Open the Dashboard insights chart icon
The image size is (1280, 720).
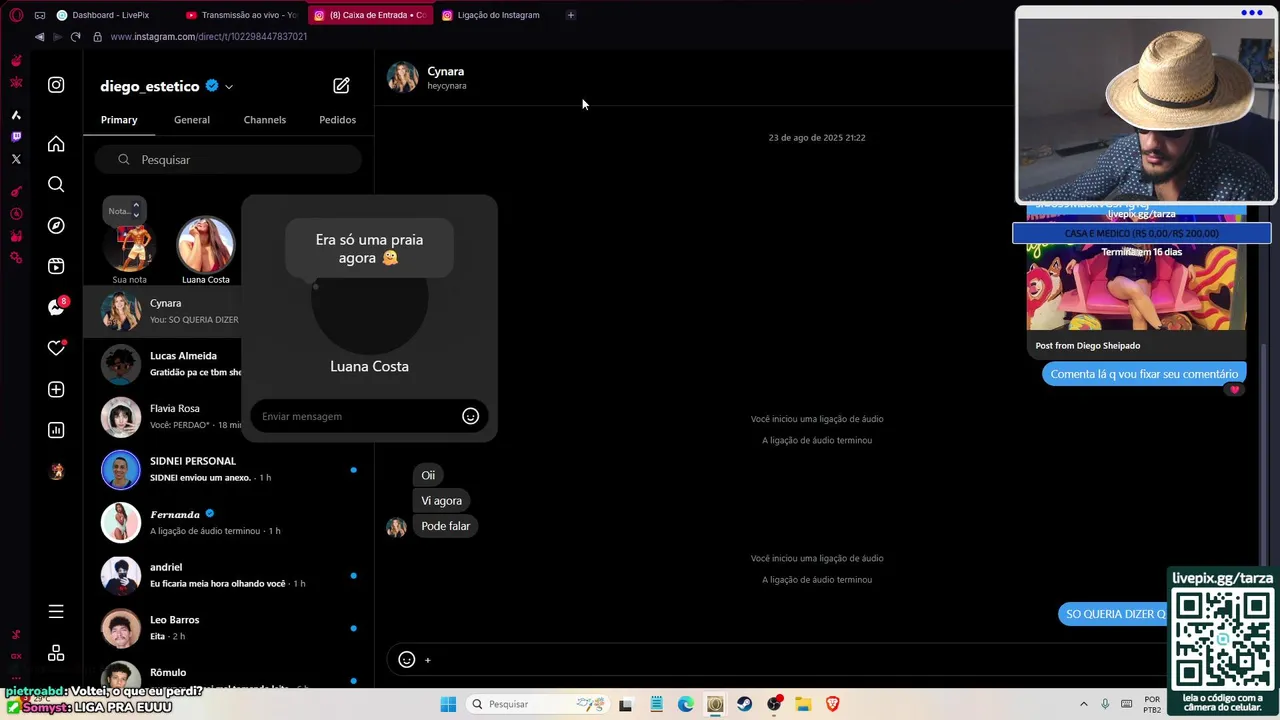[x=56, y=430]
